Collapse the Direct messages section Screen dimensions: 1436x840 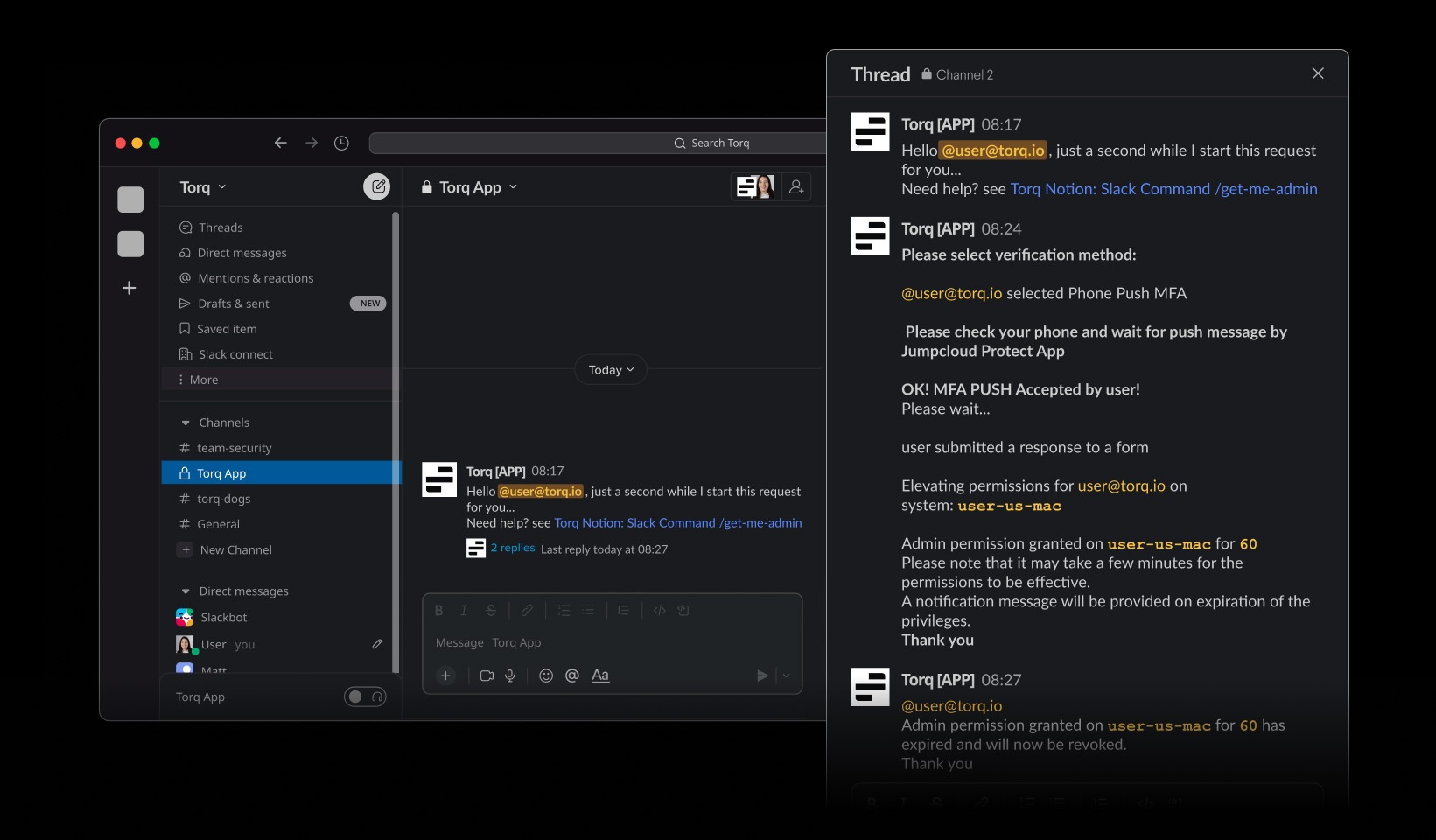click(186, 591)
